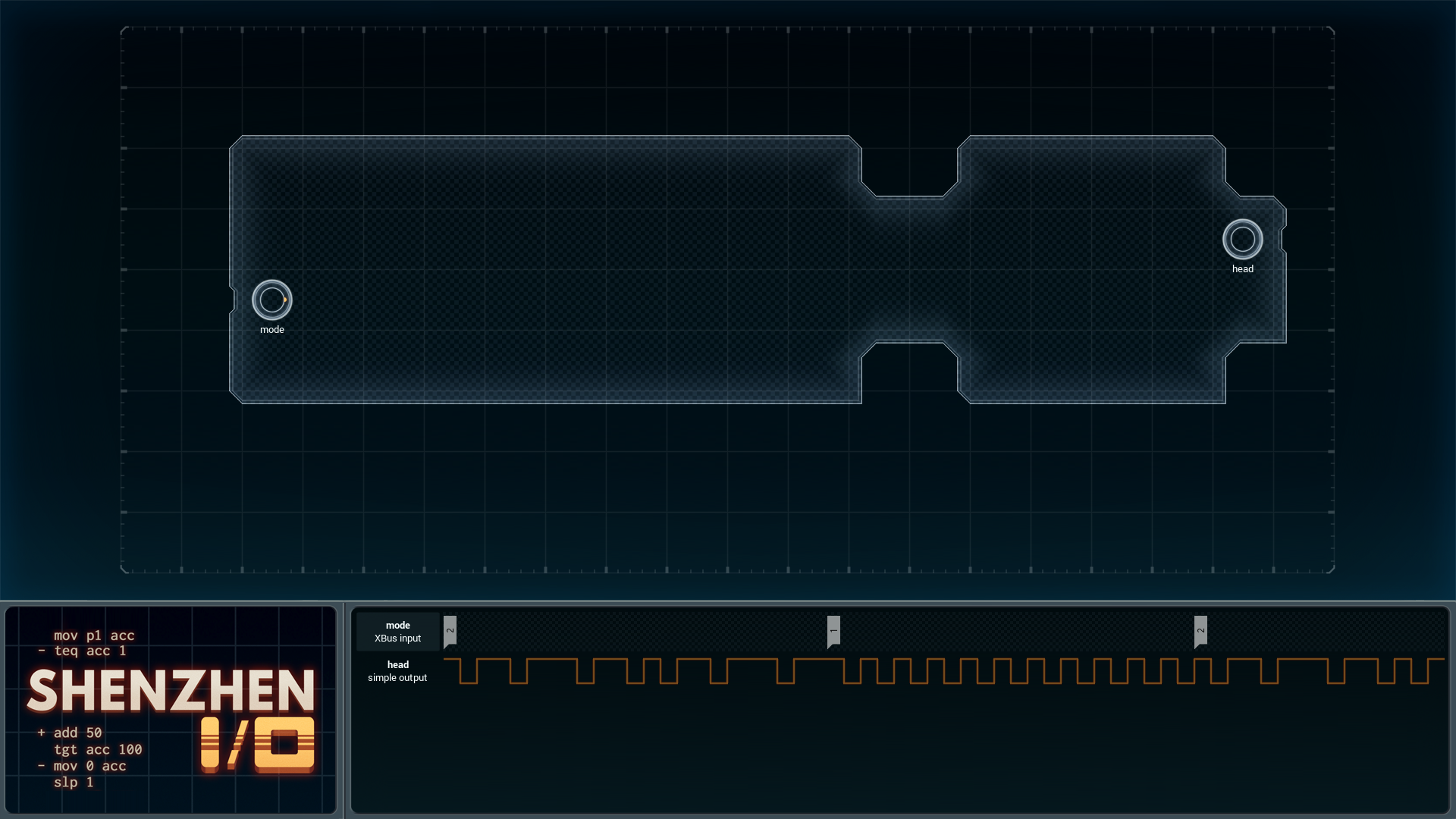
Task: Select the '+ add 50' code line
Action: coord(70,733)
